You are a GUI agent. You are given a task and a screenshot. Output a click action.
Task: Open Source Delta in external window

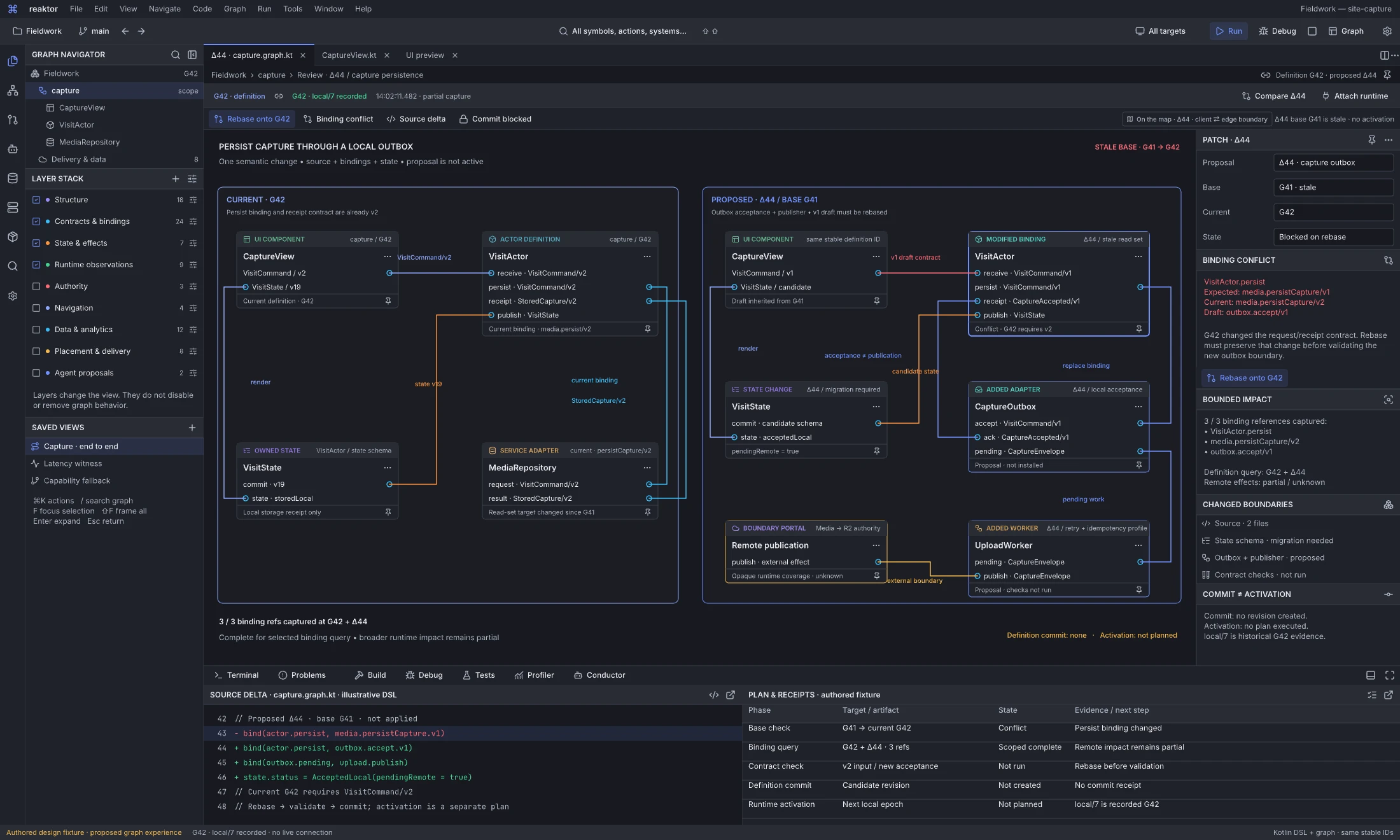(x=731, y=695)
